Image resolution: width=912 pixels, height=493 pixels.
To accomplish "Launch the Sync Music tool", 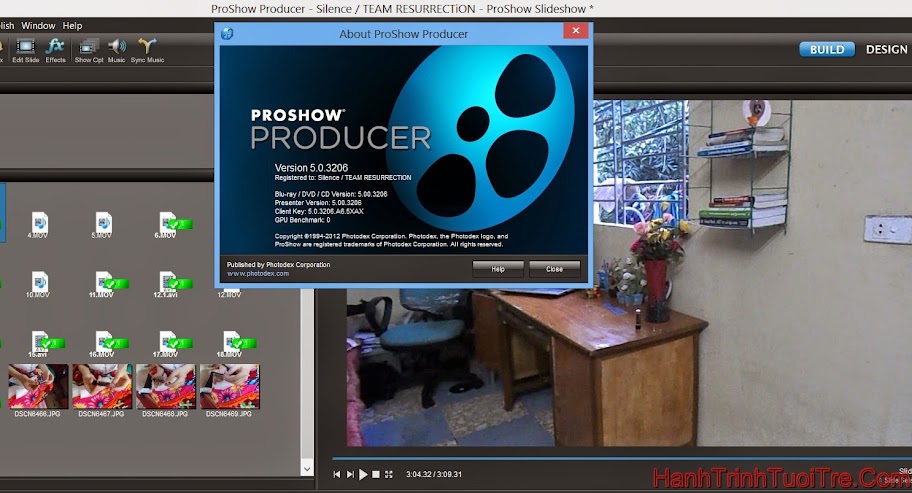I will coord(147,51).
